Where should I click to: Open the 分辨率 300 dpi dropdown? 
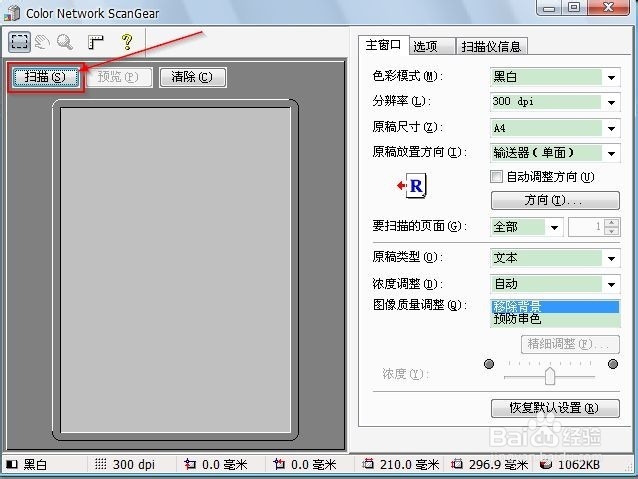coord(611,103)
